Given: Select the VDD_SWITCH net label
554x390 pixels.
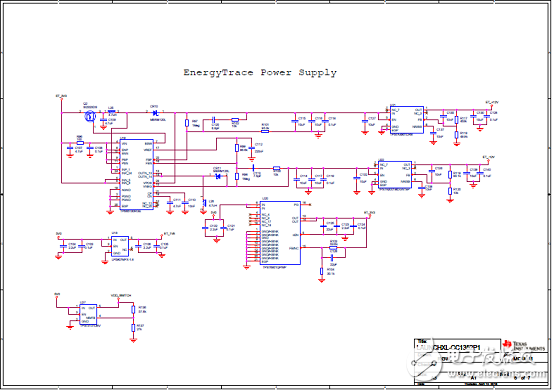Looking at the screenshot, I should coord(121,295).
